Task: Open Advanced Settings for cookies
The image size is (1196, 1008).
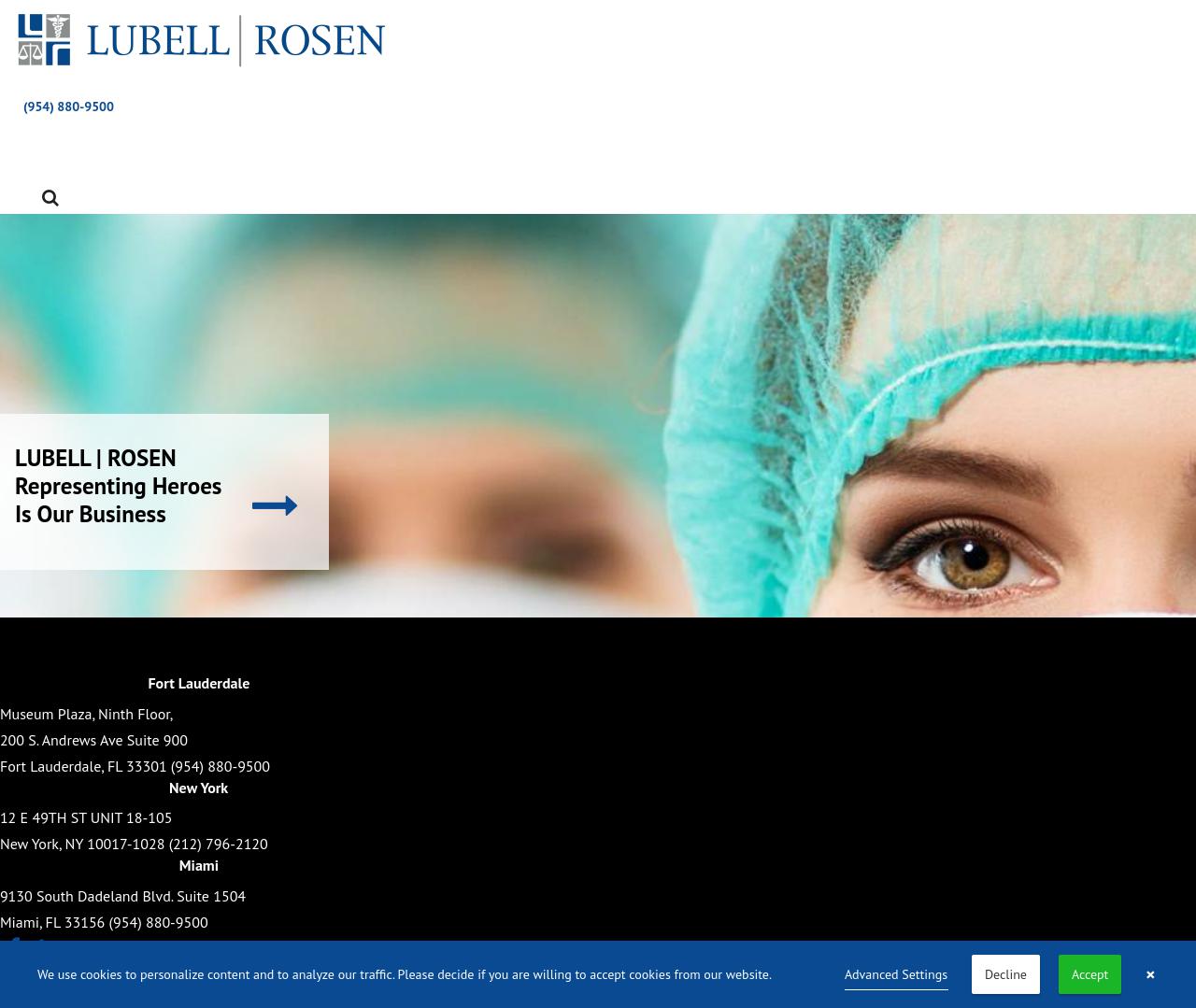Action: [895, 974]
